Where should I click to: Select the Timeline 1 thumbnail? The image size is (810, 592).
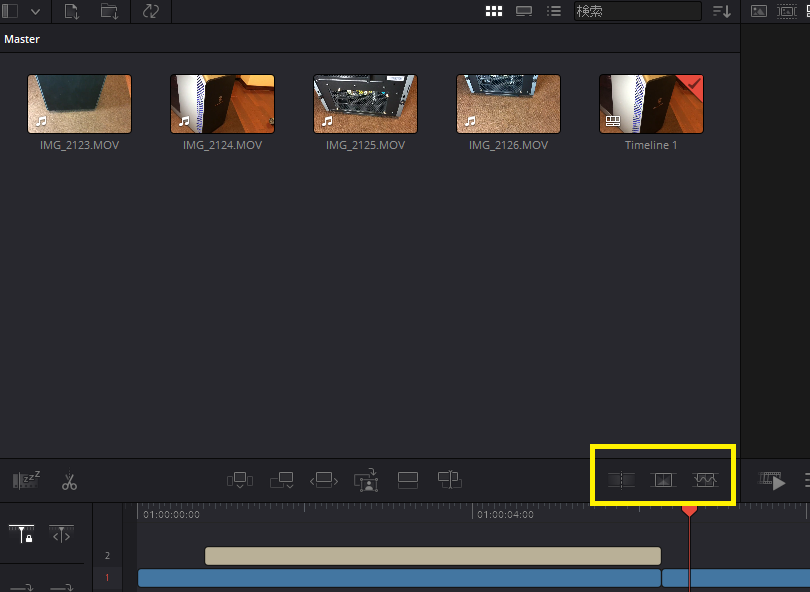point(651,104)
